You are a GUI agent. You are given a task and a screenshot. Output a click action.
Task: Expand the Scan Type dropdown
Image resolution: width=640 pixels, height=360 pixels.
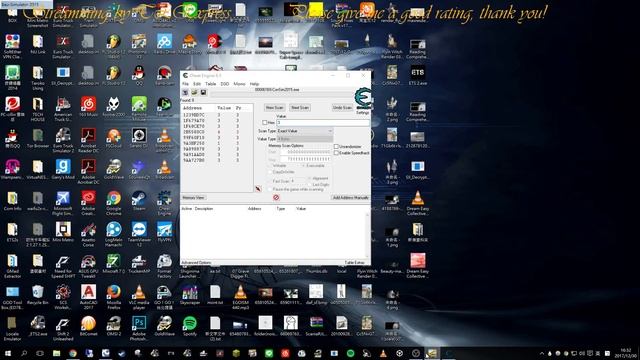point(305,131)
